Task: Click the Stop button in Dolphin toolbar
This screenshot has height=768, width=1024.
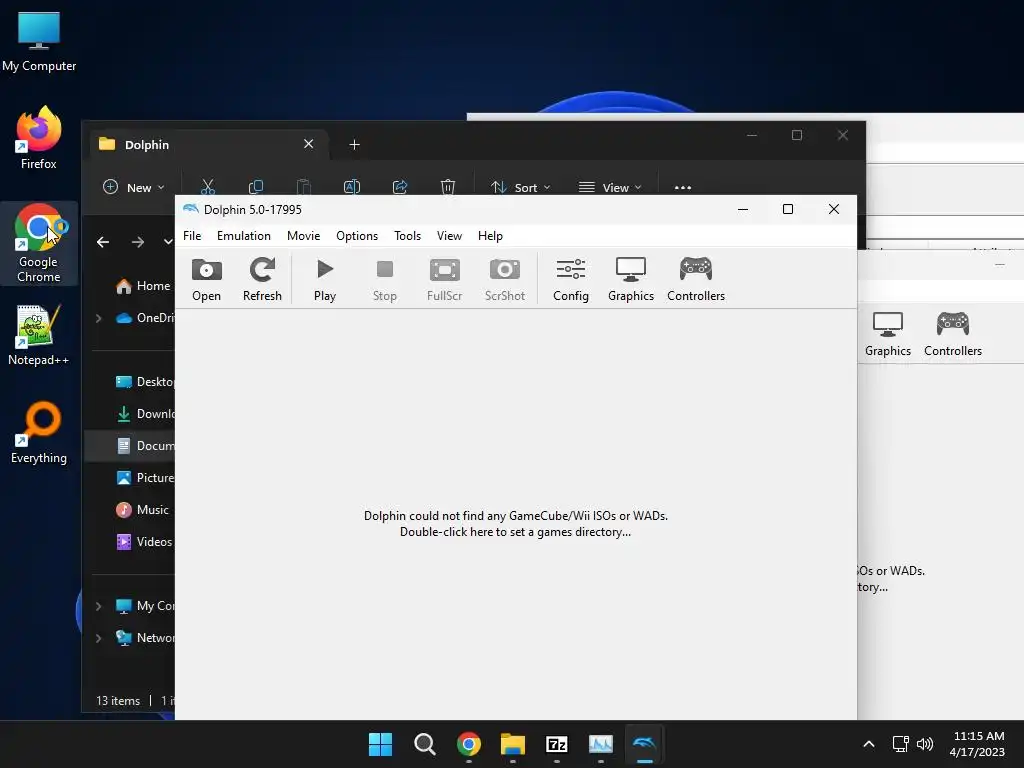Action: [x=385, y=280]
